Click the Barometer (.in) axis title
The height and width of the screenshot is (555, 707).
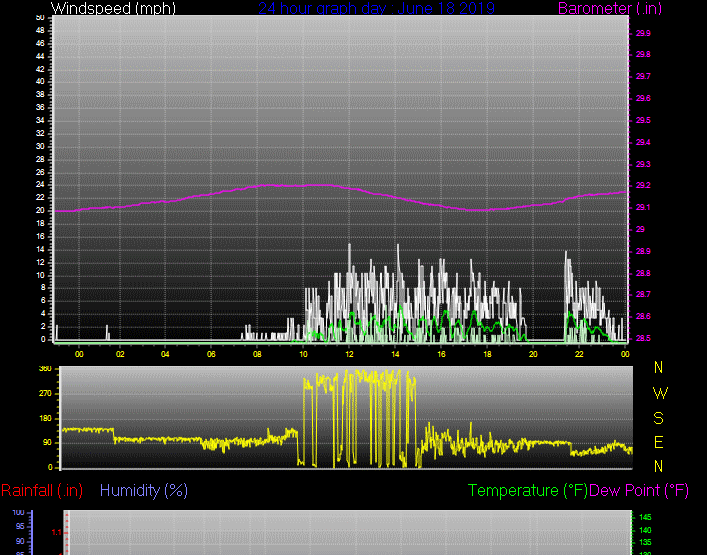pyautogui.click(x=610, y=8)
